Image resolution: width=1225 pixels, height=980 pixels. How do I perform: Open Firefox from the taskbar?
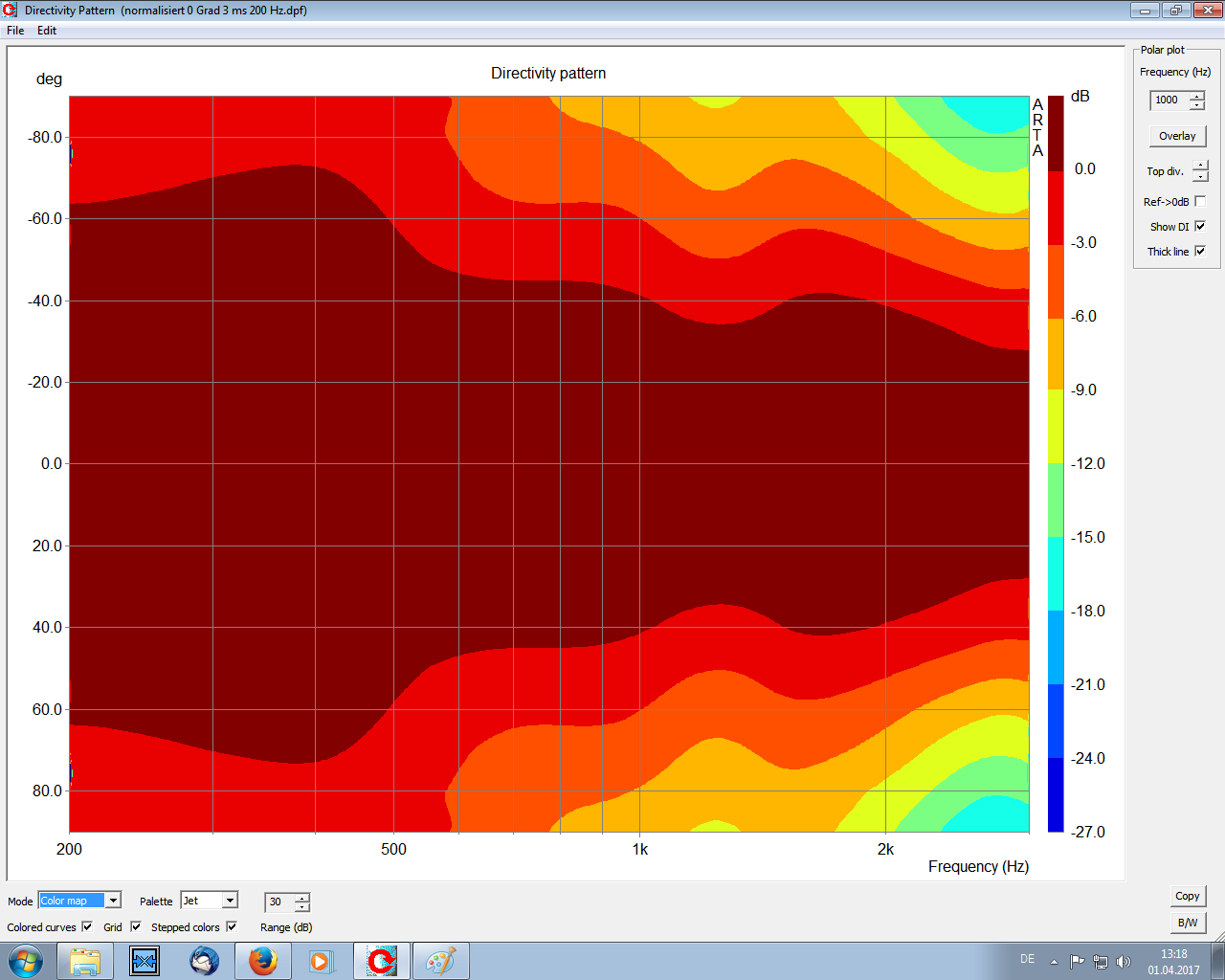(x=262, y=960)
